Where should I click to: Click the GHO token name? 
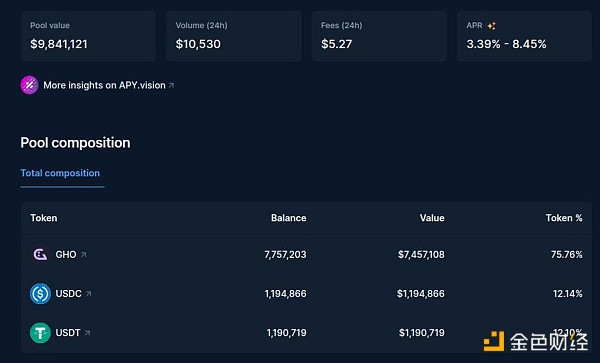coord(66,254)
